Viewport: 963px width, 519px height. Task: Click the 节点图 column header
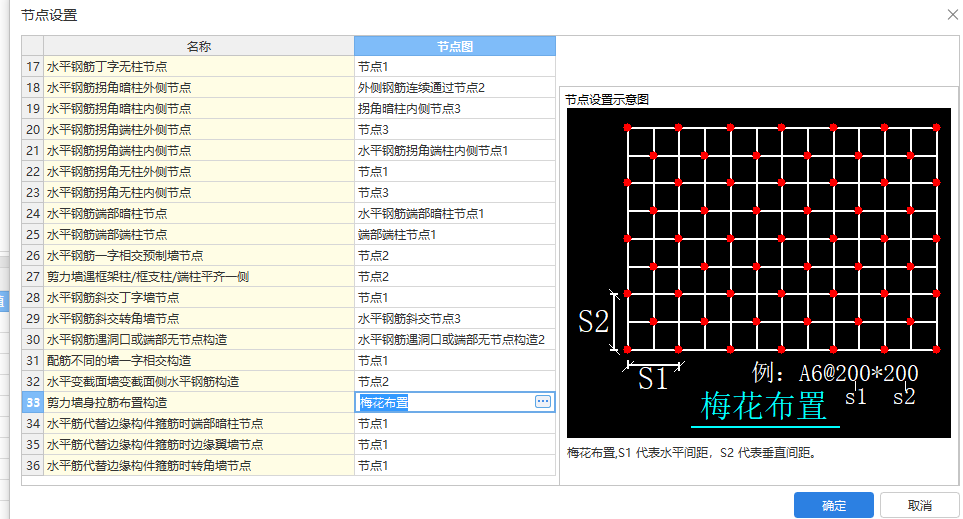pos(454,46)
